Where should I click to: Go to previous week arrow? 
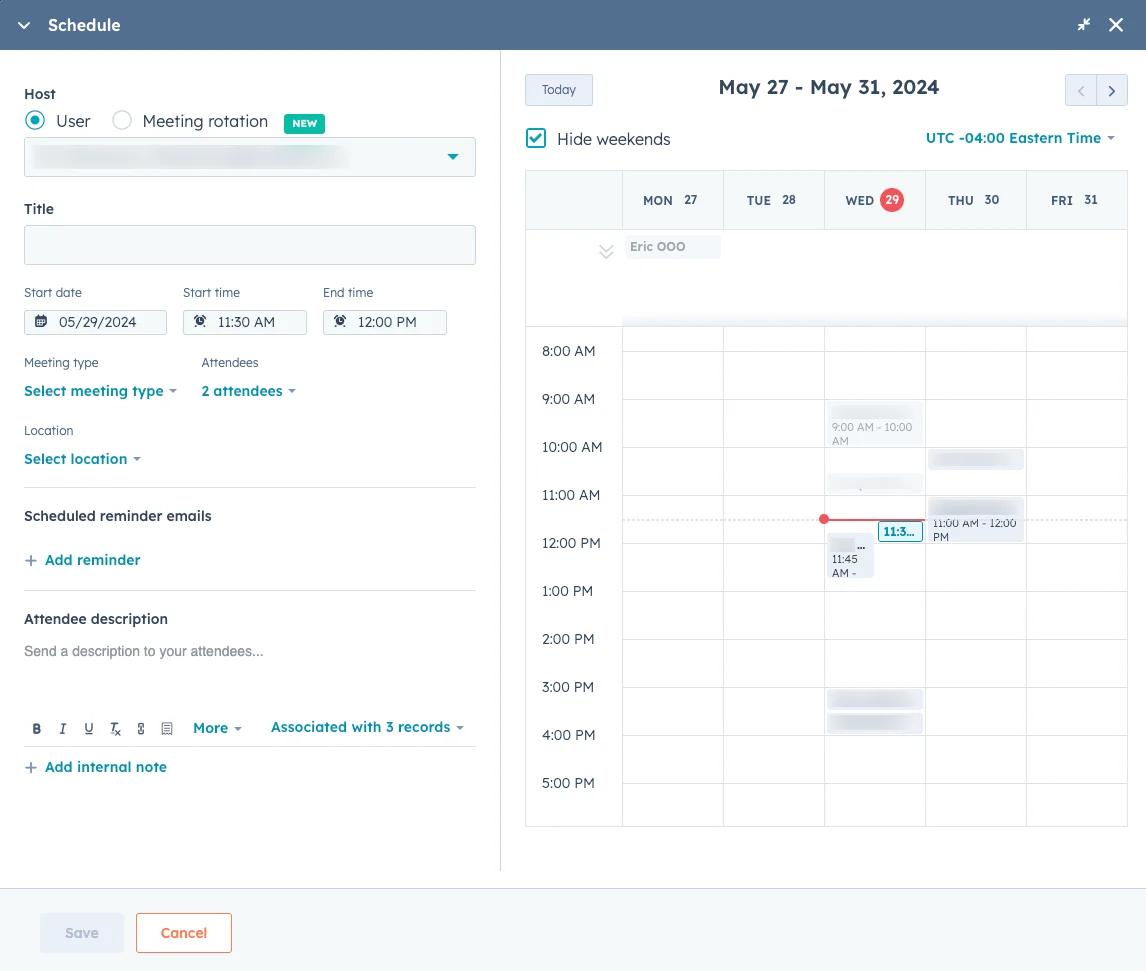pyautogui.click(x=1081, y=91)
